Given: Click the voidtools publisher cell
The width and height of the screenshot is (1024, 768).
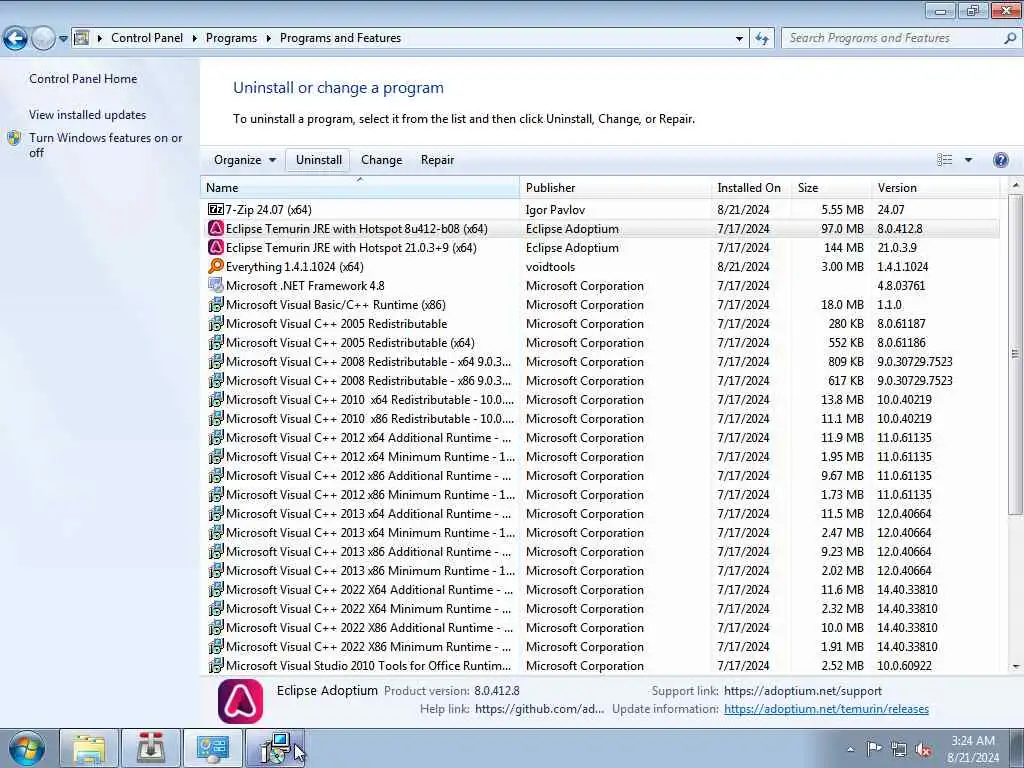Looking at the screenshot, I should pos(551,266).
